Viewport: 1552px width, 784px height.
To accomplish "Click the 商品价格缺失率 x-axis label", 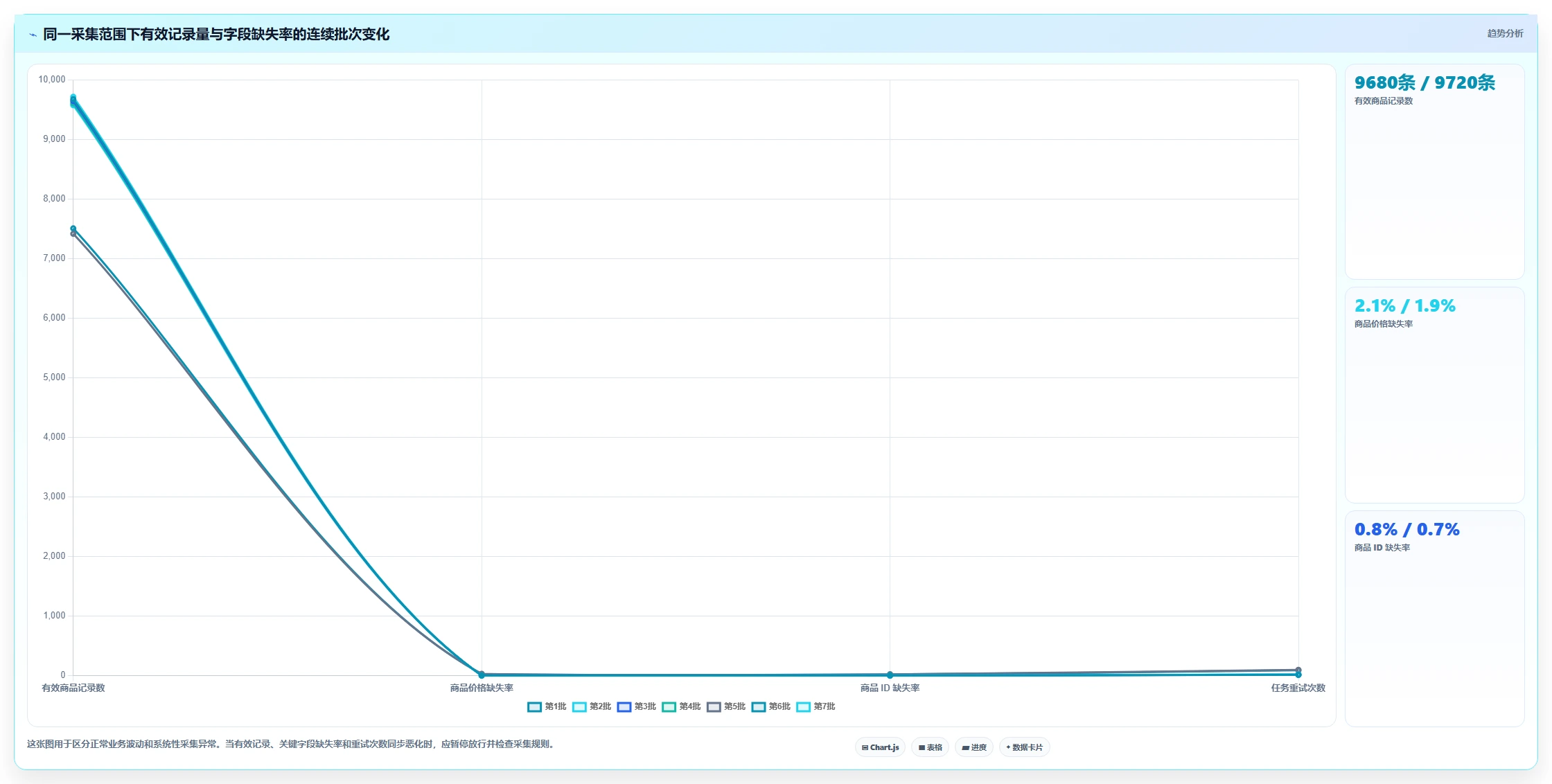I will point(482,688).
